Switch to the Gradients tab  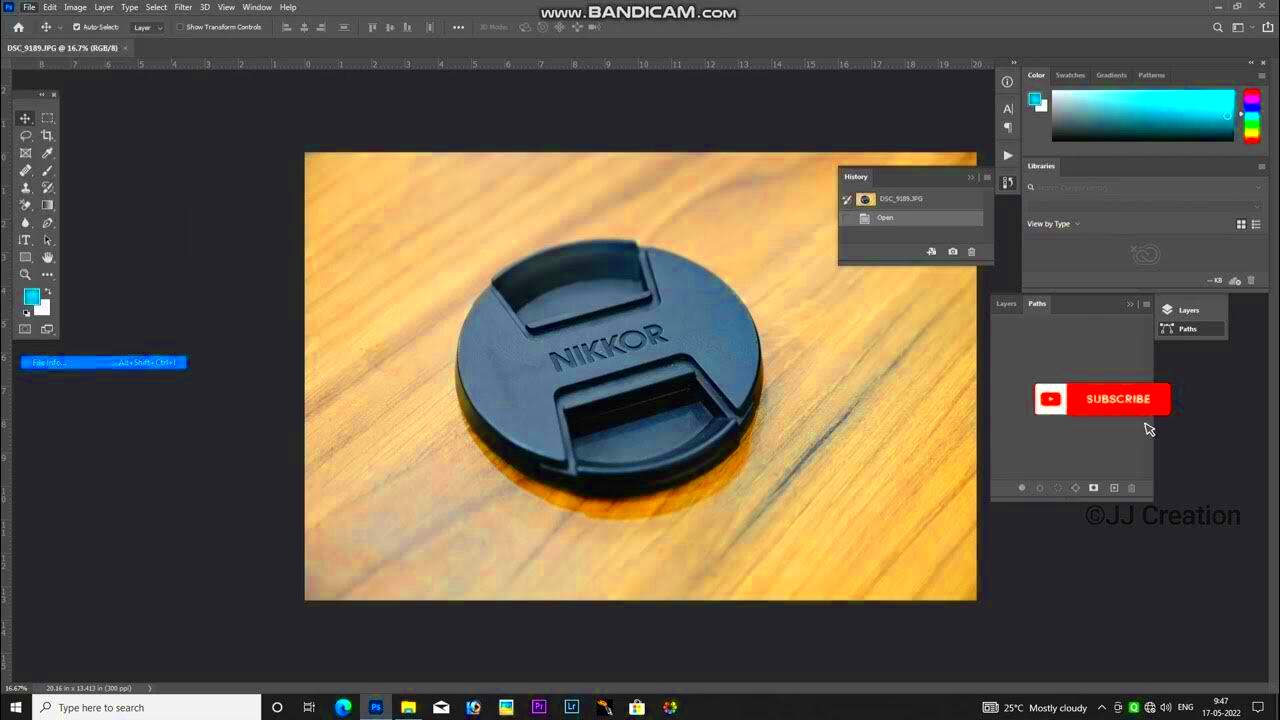click(1111, 75)
